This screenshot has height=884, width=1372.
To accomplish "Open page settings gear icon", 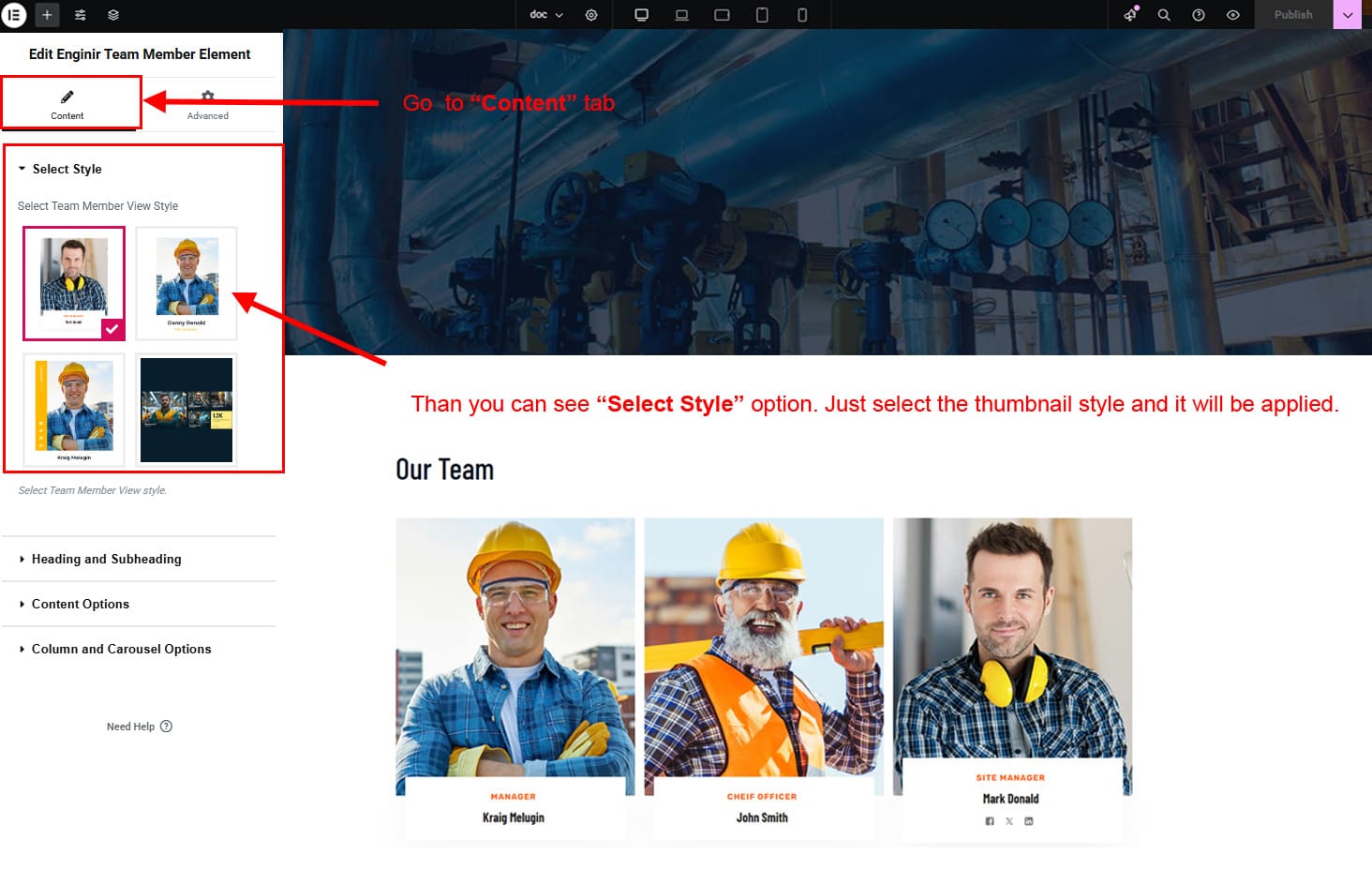I will 591,15.
